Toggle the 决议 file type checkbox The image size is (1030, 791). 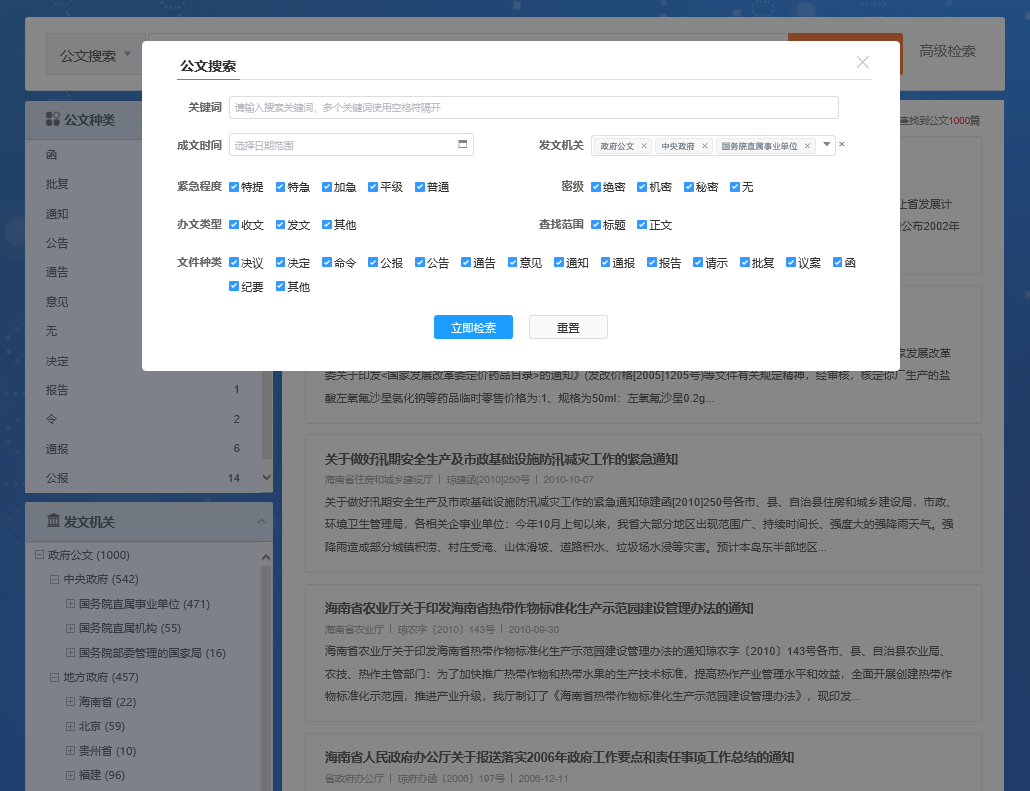234,262
